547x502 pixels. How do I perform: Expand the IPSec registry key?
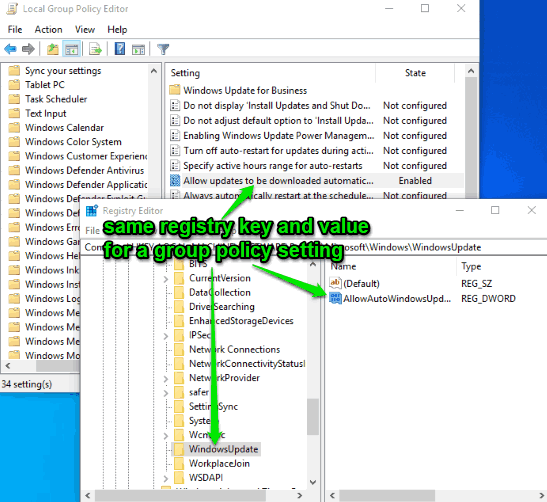click(166, 336)
